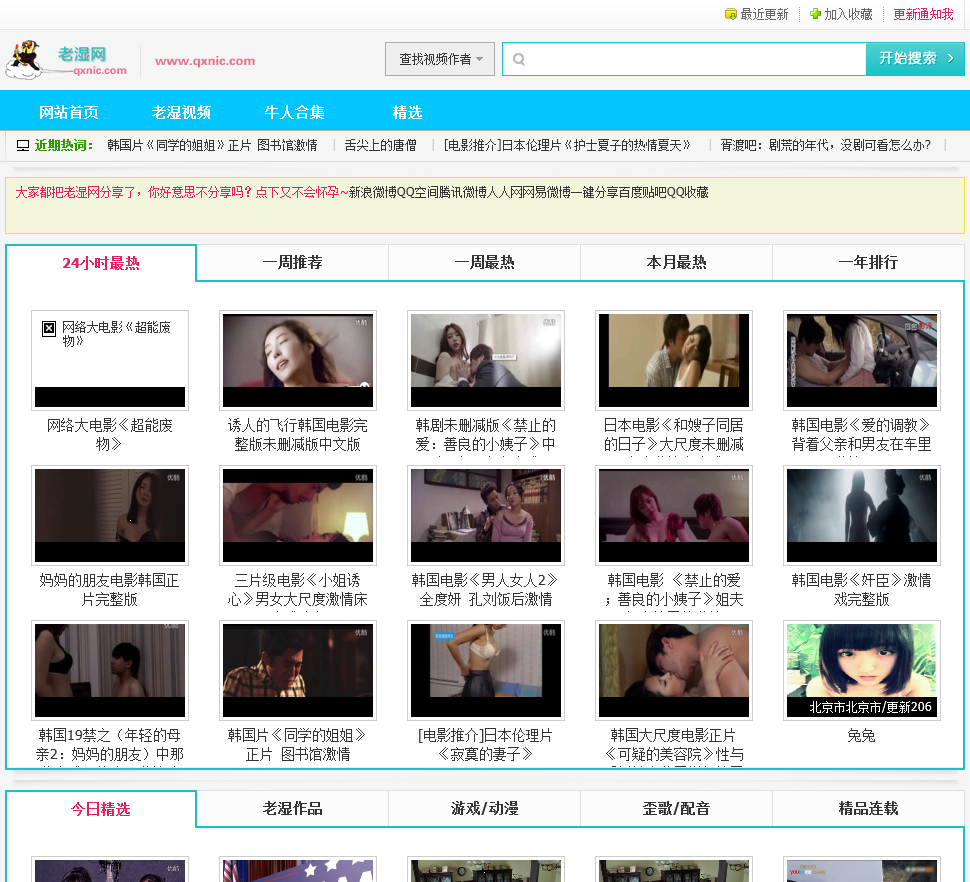Click the green plus 加入收藏 icon
970x882 pixels.
pos(815,14)
